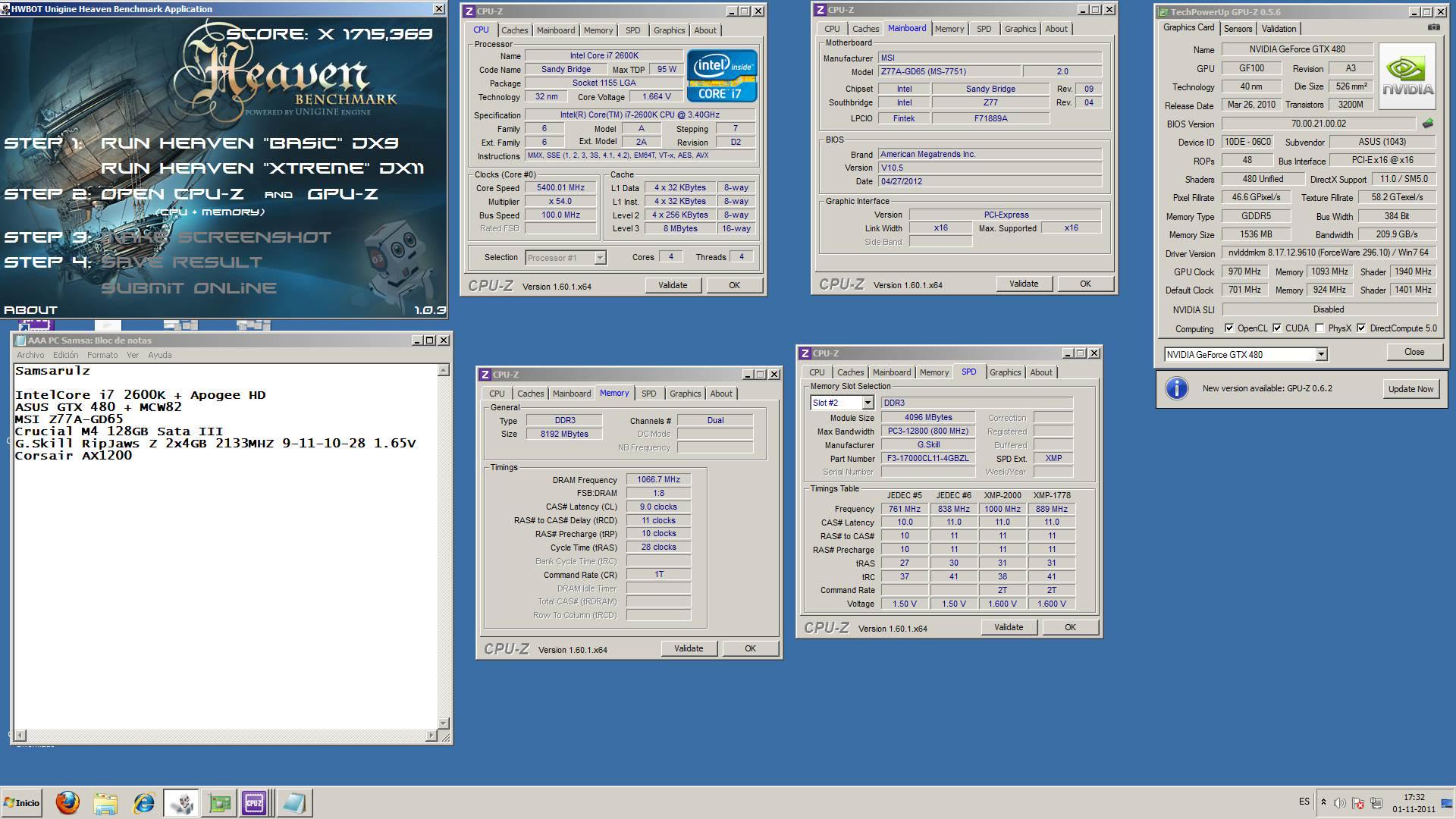Open Formato menu in Notepad

pyautogui.click(x=102, y=355)
